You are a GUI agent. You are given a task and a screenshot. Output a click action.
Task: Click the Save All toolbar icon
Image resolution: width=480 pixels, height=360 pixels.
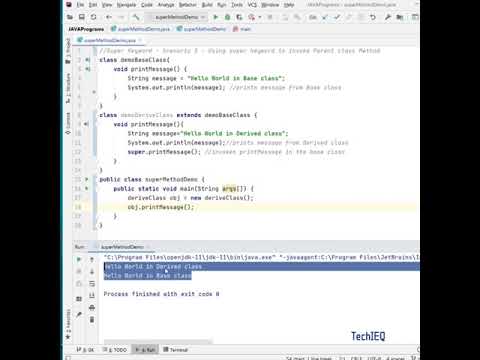[82, 17]
